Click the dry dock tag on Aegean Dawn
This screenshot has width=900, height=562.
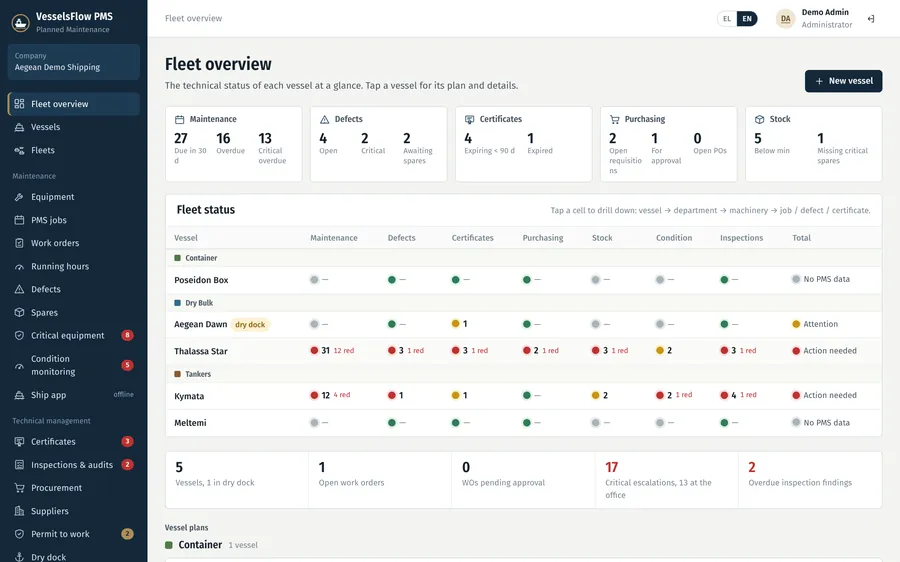pyautogui.click(x=250, y=324)
